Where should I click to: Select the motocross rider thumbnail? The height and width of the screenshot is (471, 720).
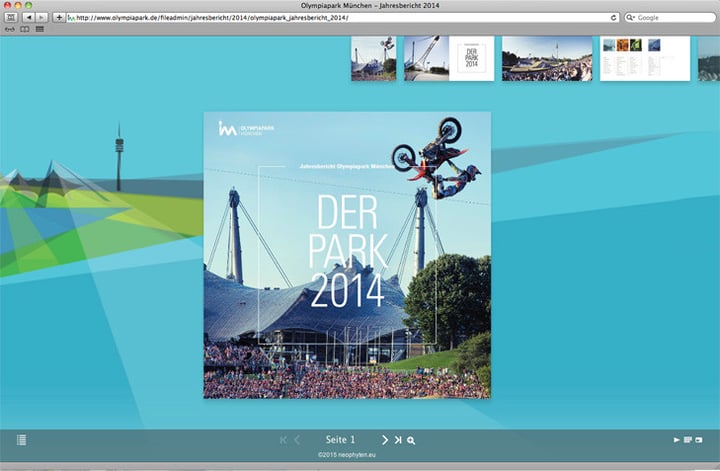[373, 58]
